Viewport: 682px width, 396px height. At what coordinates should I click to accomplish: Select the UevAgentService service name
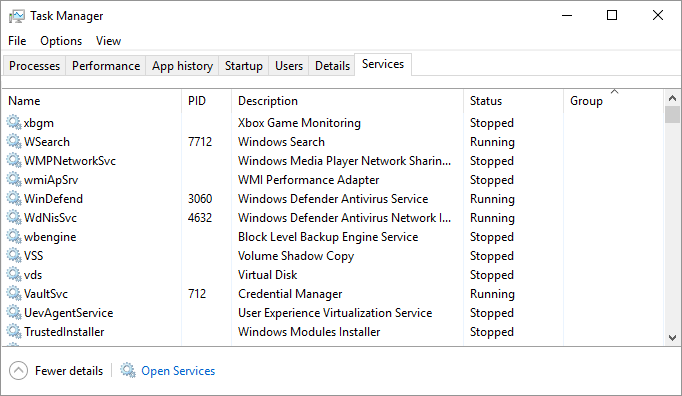click(68, 313)
